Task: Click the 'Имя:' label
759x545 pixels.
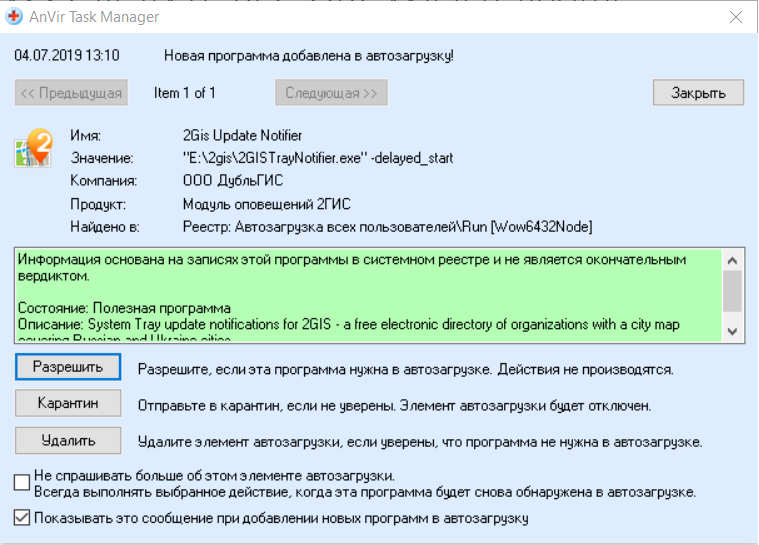Action: click(x=86, y=135)
